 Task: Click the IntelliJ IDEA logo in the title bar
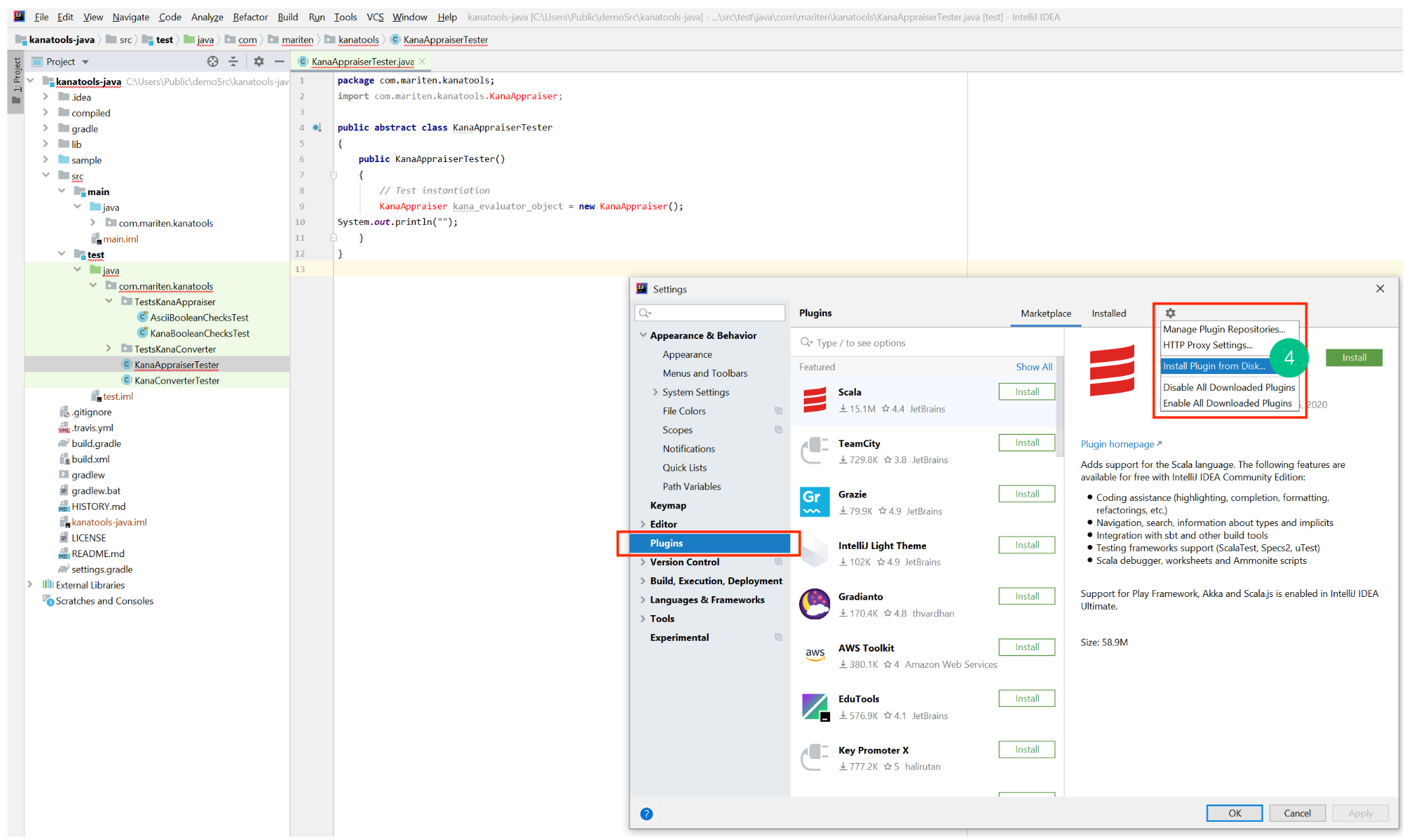pos(19,16)
